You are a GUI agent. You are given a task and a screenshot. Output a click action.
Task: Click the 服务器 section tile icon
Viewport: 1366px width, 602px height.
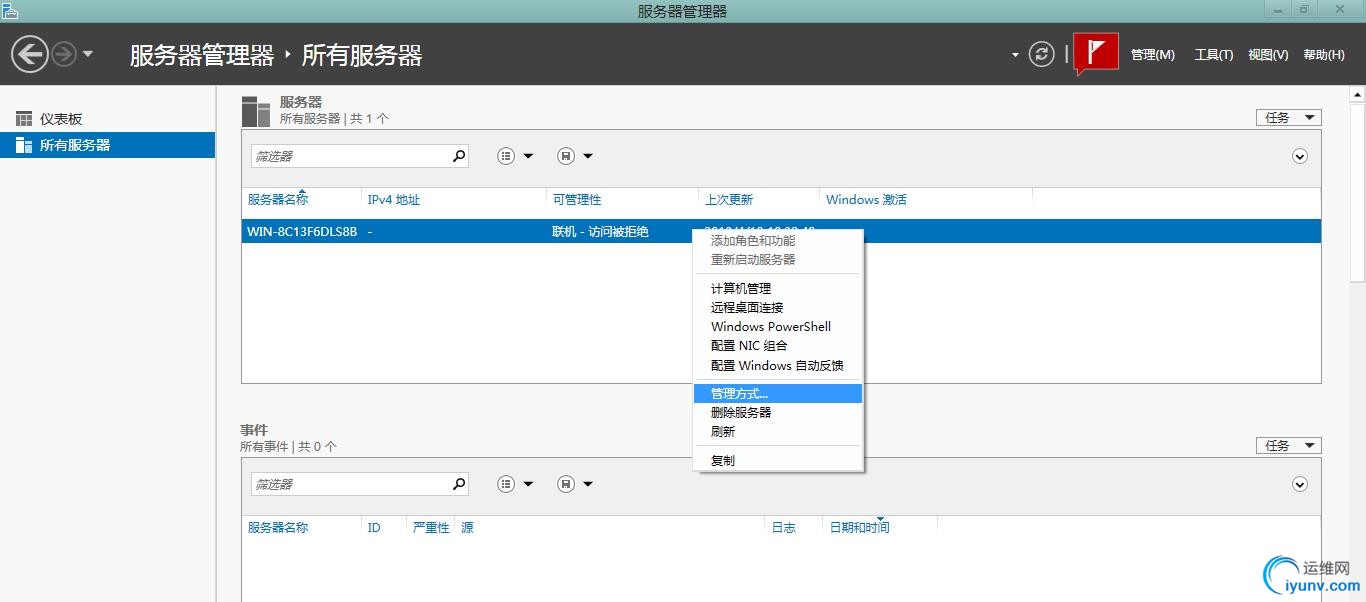[x=256, y=112]
